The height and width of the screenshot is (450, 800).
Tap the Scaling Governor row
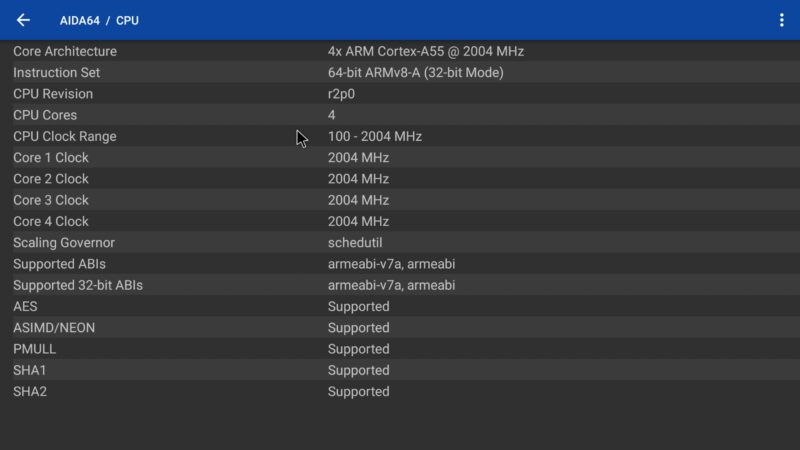(400, 243)
